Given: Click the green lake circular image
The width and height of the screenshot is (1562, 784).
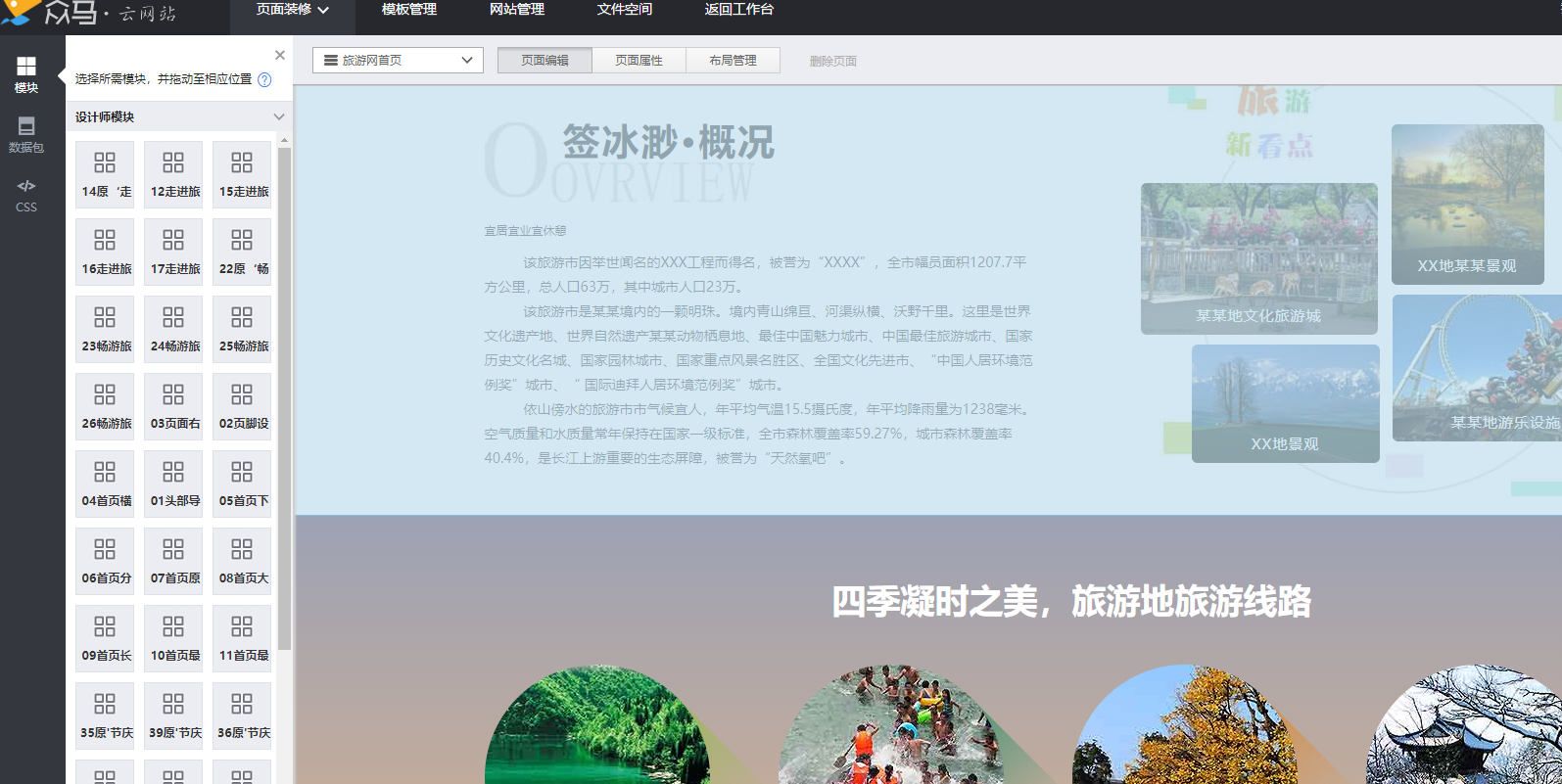Looking at the screenshot, I should [x=597, y=725].
